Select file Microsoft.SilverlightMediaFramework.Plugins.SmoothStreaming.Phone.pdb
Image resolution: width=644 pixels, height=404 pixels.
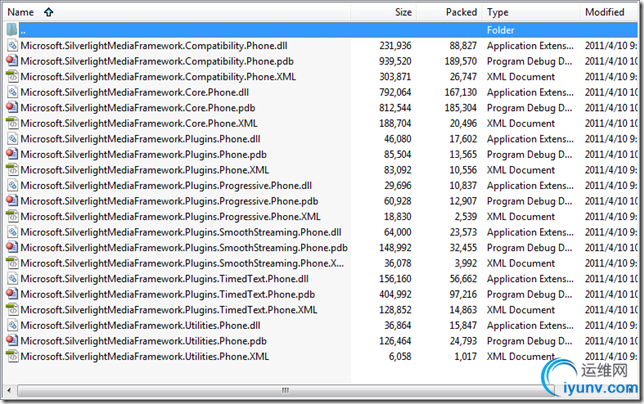(184, 248)
